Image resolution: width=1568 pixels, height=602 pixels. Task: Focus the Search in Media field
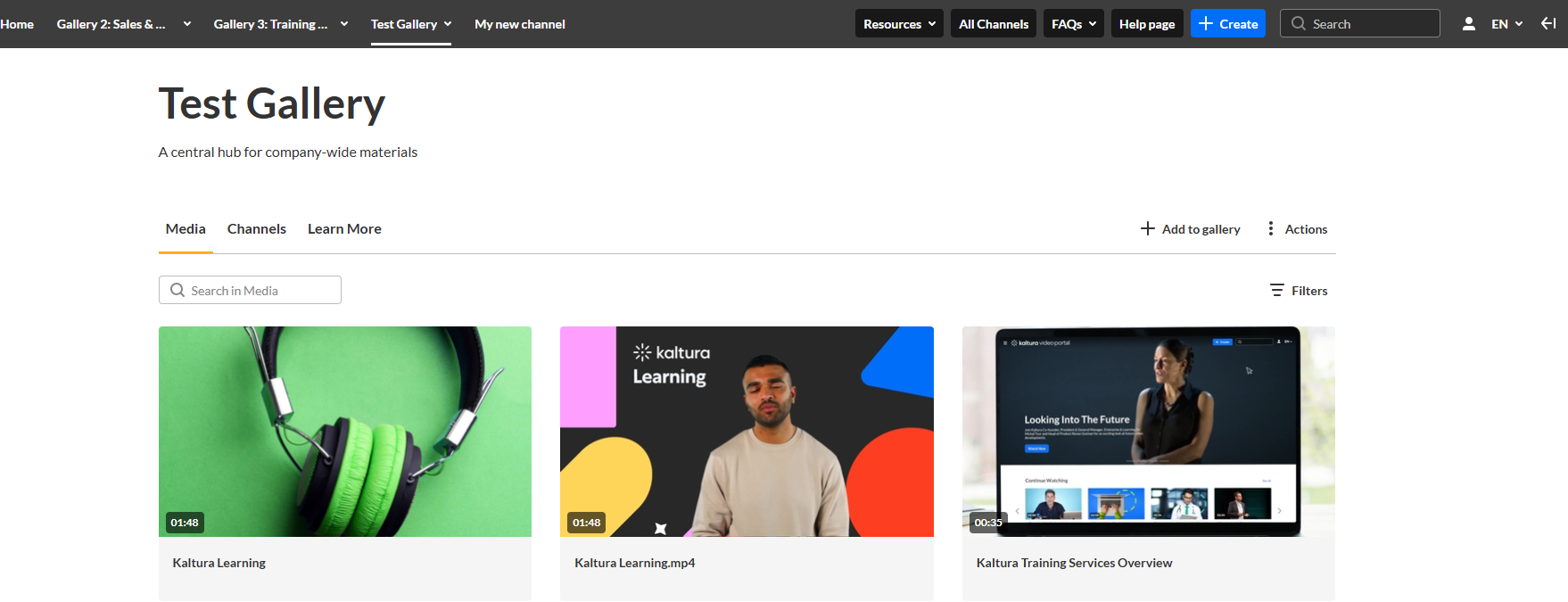coord(250,290)
